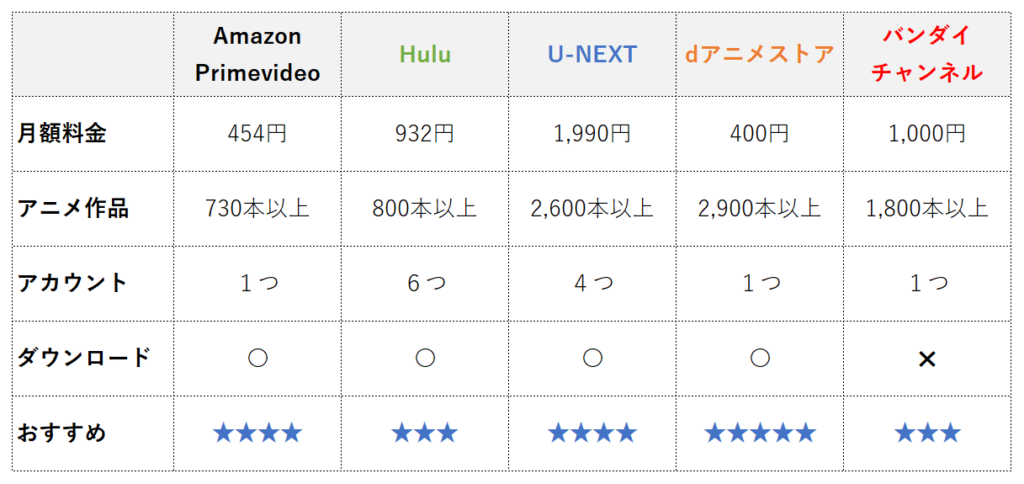
Task: Click the 454円 price cell
Action: click(x=257, y=134)
